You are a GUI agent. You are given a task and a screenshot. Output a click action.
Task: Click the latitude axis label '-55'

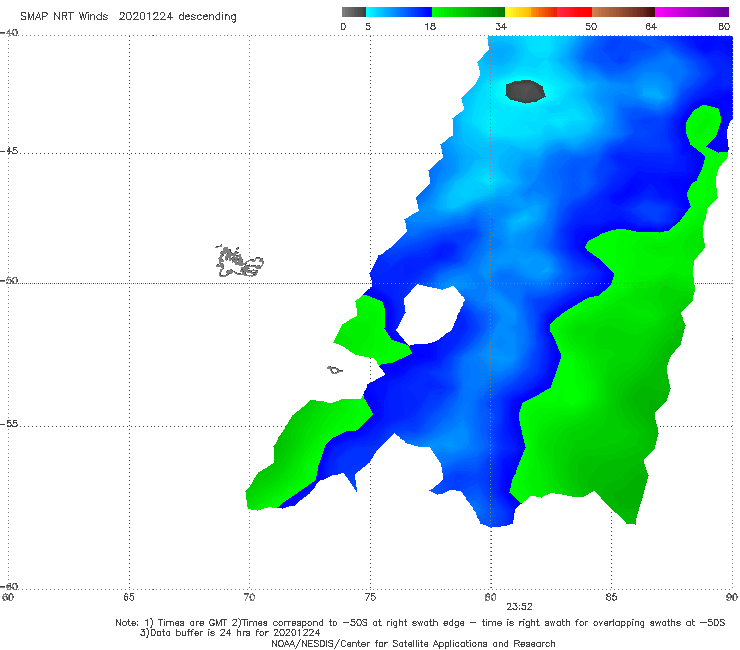pyautogui.click(x=9, y=424)
